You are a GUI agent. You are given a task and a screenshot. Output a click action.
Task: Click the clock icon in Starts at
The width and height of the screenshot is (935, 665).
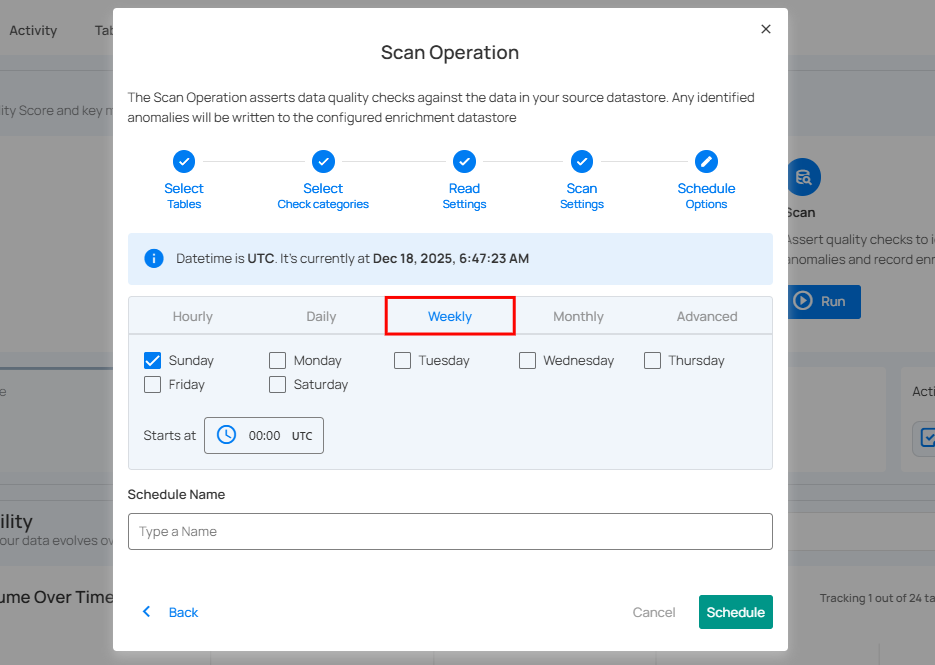click(x=227, y=435)
